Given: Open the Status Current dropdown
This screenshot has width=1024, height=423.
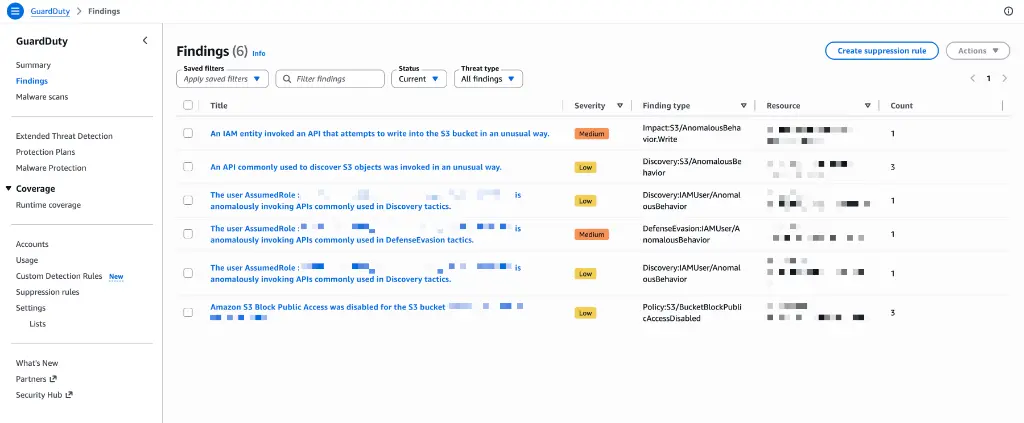Looking at the screenshot, I should [x=419, y=79].
